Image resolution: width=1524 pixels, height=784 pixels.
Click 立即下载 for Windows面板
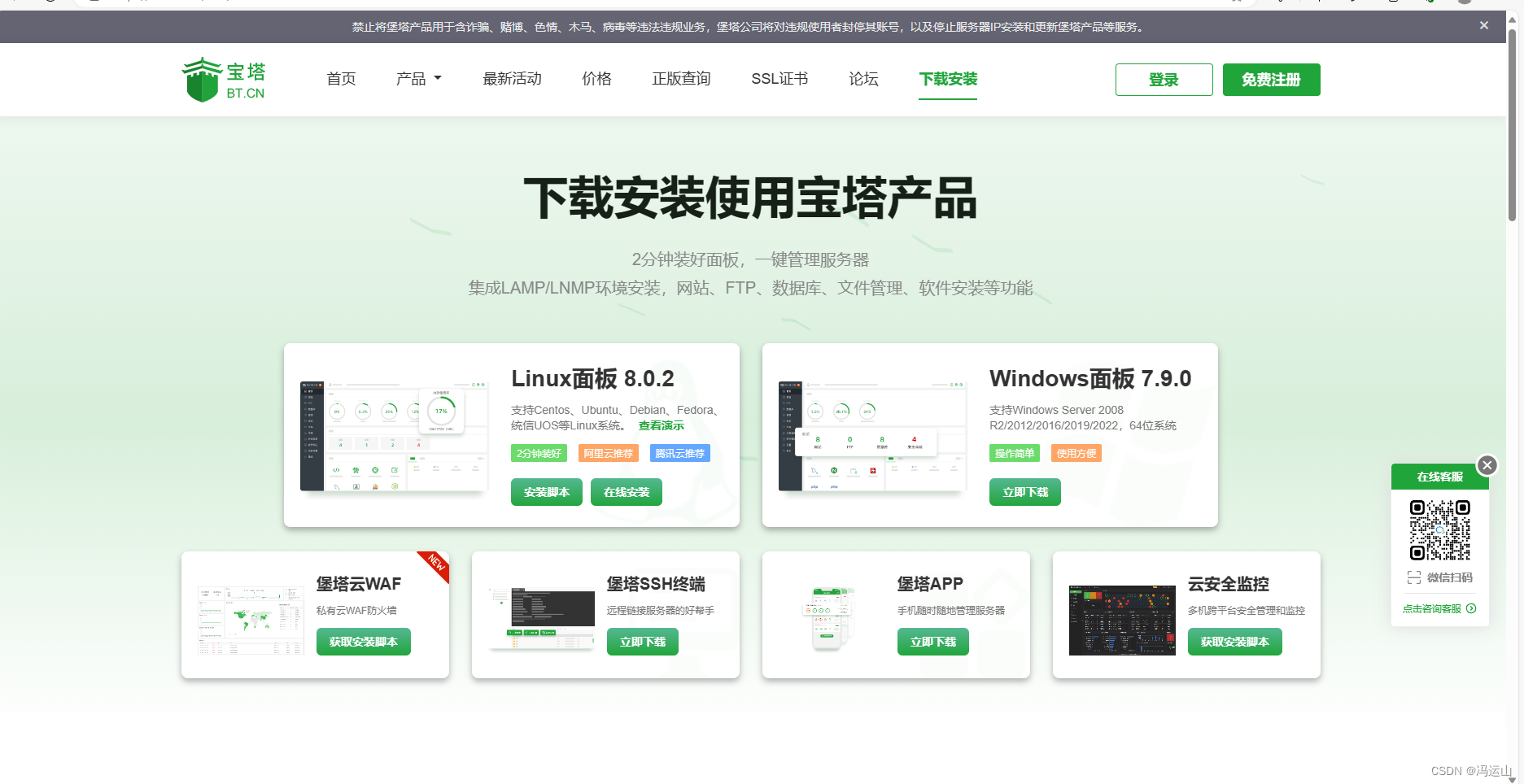click(x=1025, y=492)
